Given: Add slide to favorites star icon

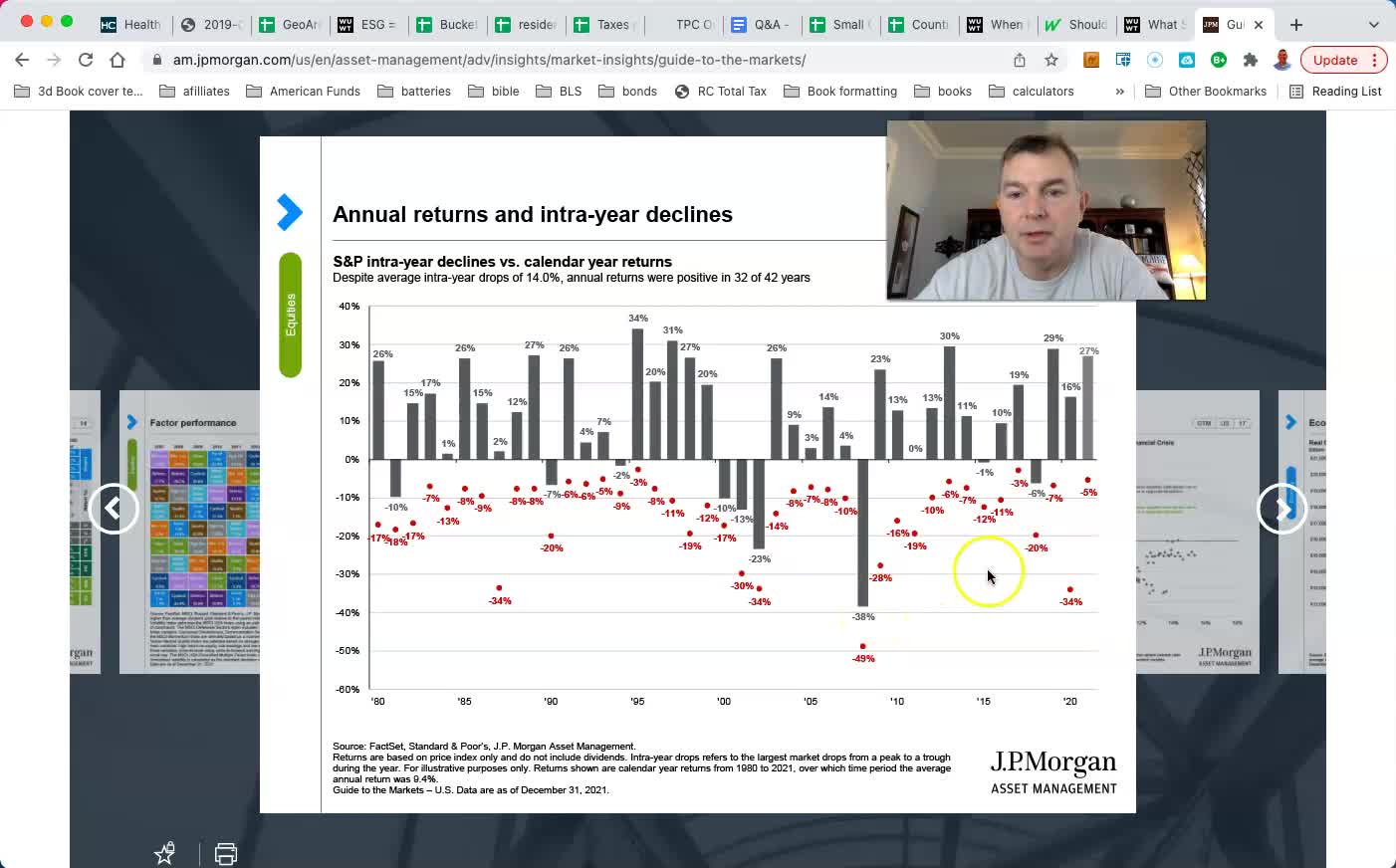Looking at the screenshot, I should 165,853.
